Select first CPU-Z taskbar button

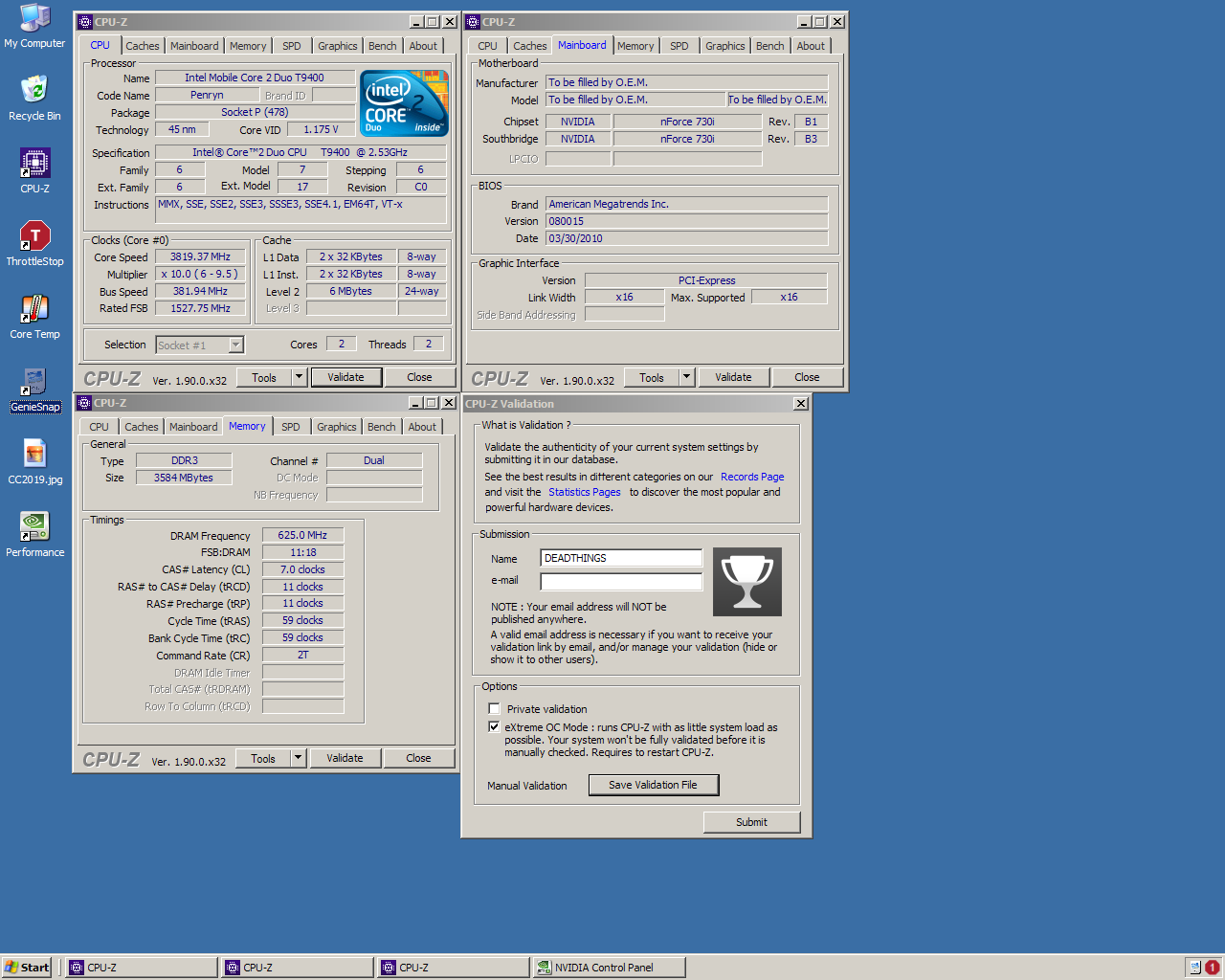coord(141,968)
